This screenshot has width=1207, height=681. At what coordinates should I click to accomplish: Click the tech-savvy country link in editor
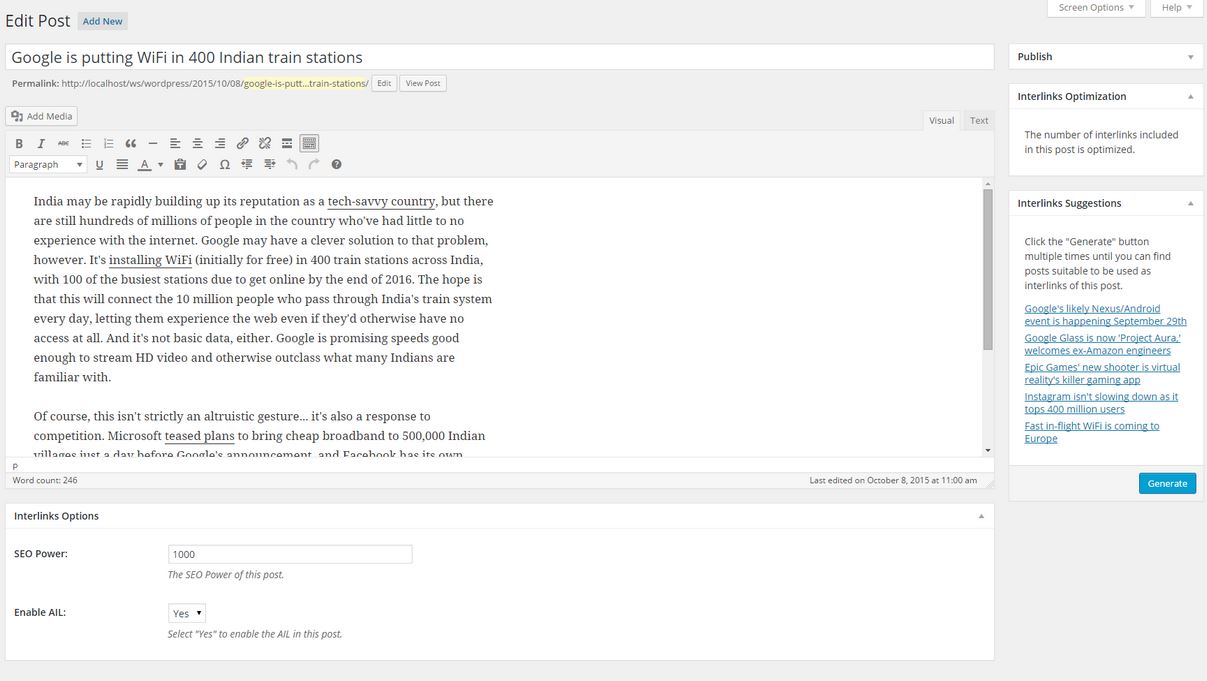click(381, 201)
